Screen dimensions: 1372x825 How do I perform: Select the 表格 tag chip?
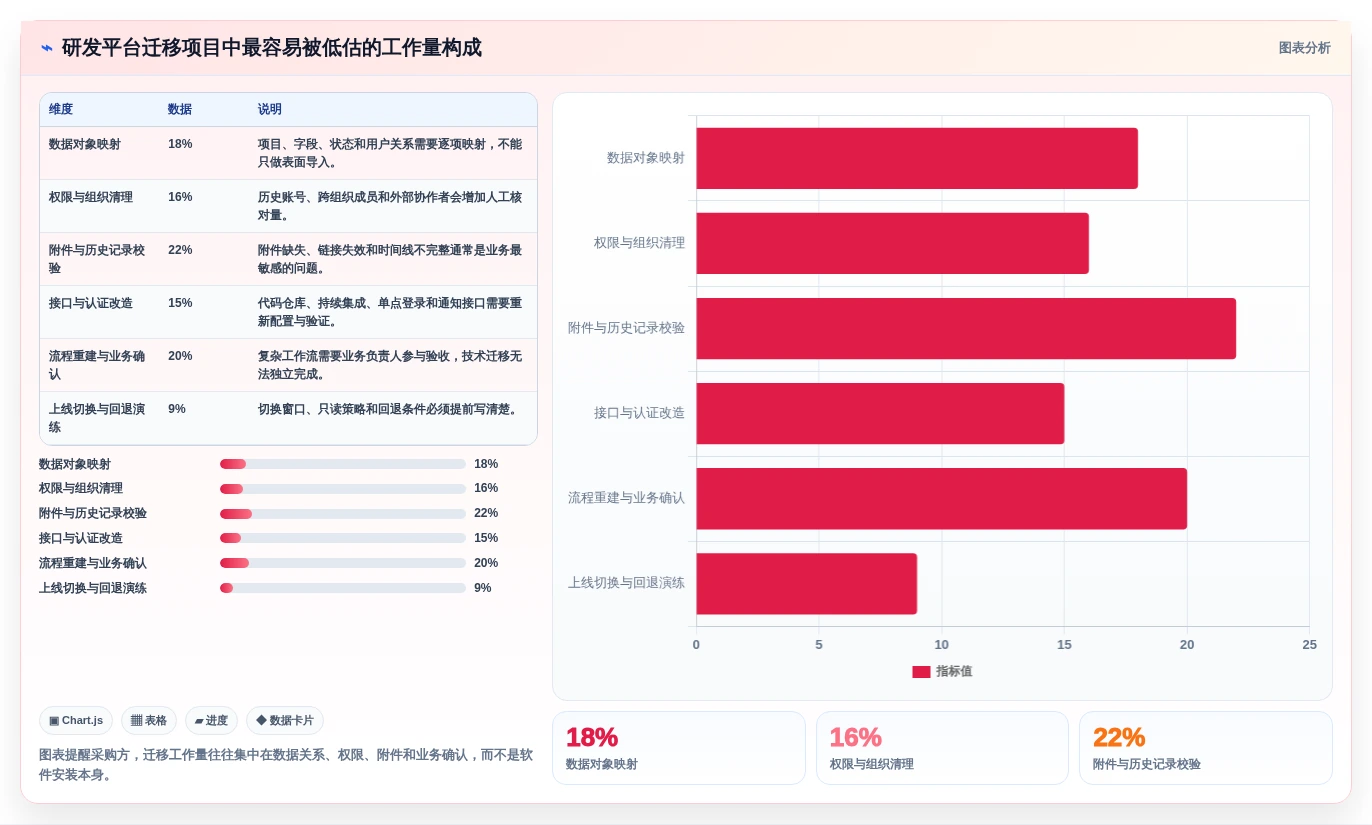coord(149,721)
